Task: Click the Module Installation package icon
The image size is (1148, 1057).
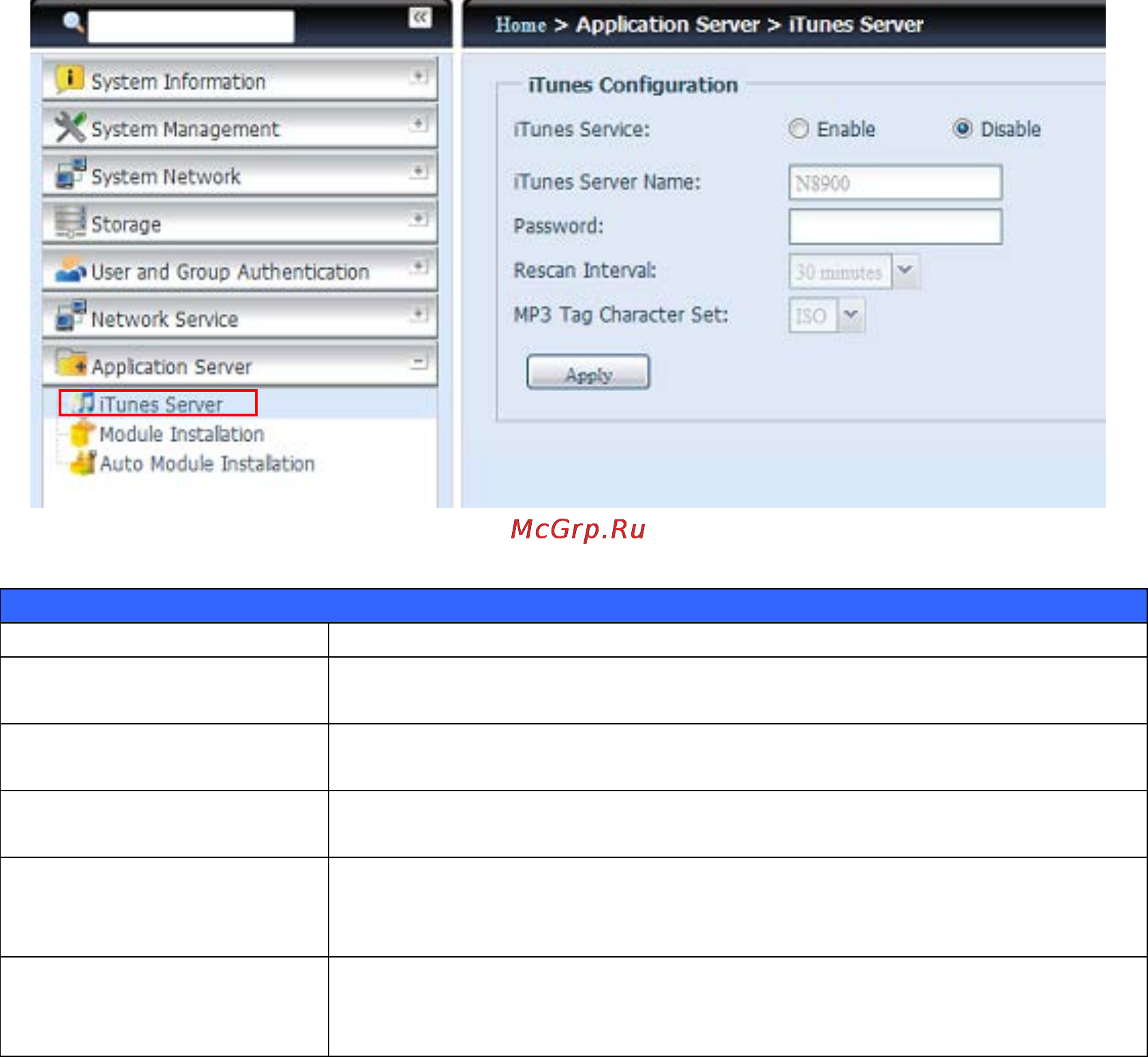Action: tap(82, 433)
